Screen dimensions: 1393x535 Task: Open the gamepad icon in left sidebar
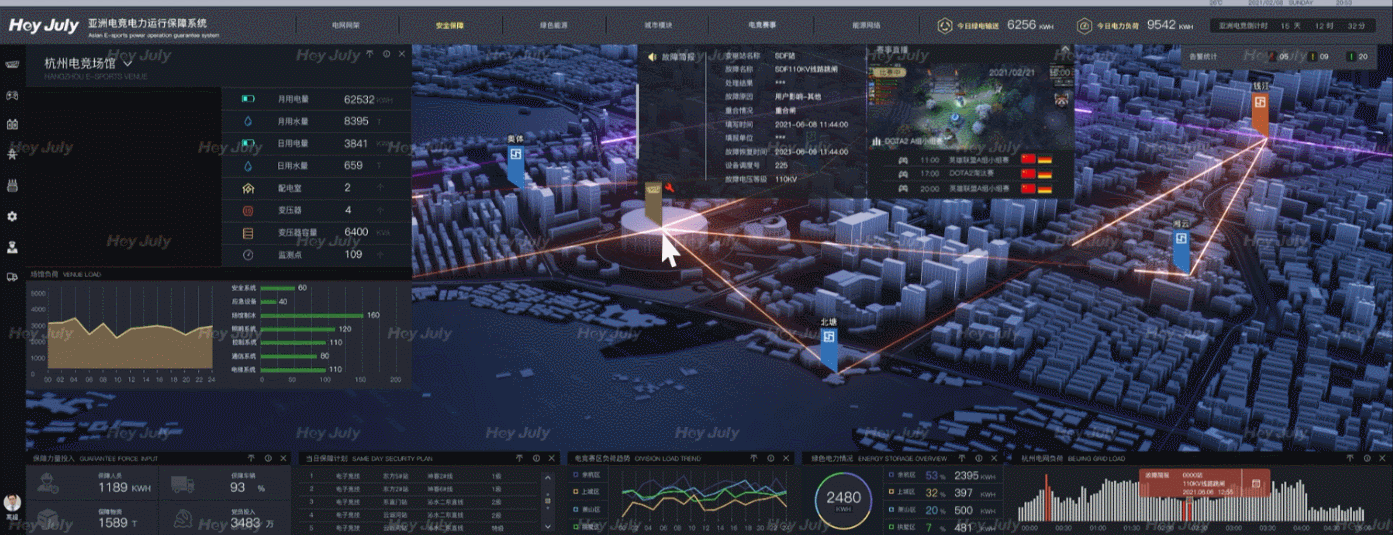click(13, 95)
